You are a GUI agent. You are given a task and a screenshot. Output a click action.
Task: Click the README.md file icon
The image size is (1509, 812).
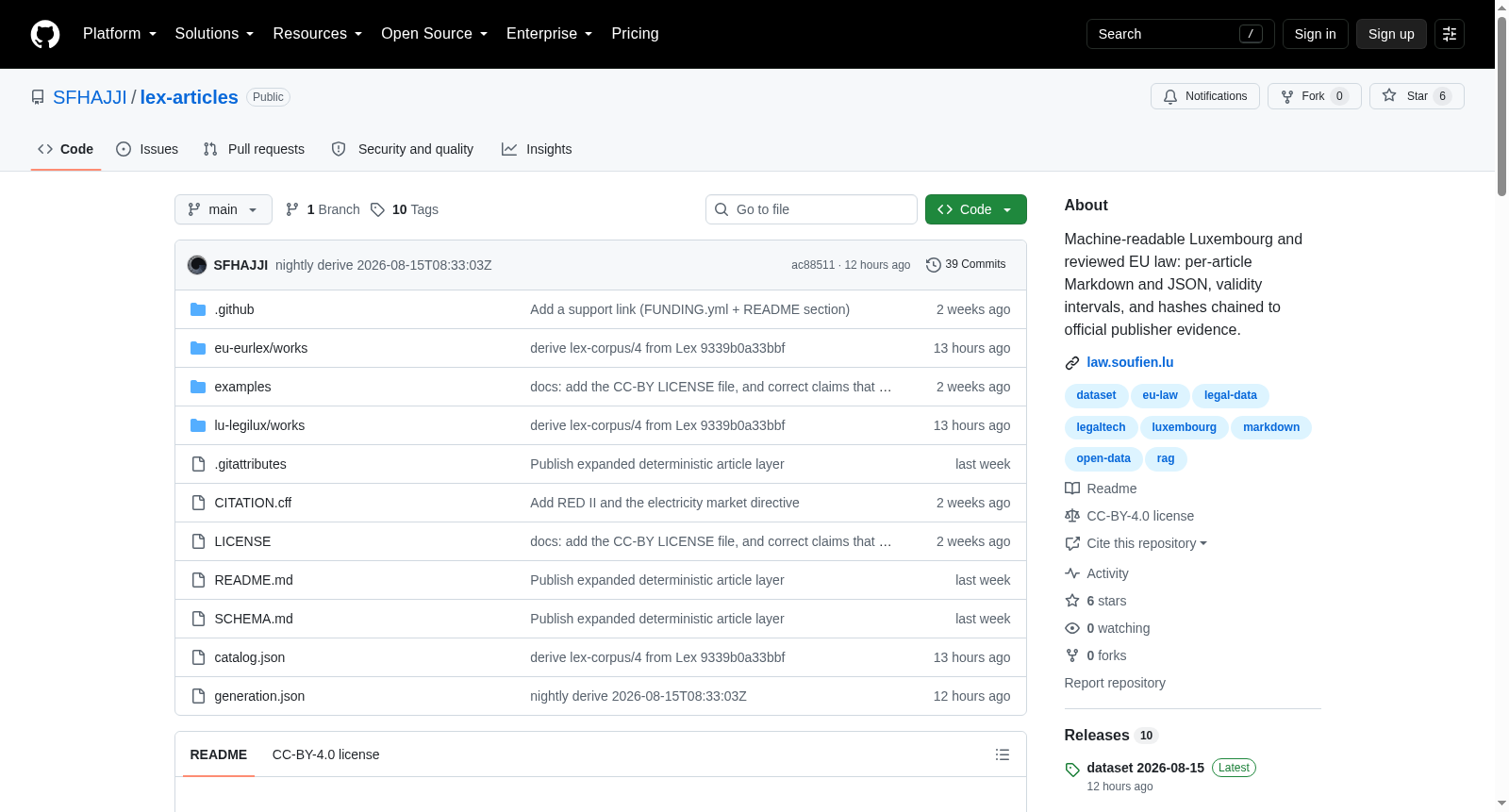[x=198, y=580]
